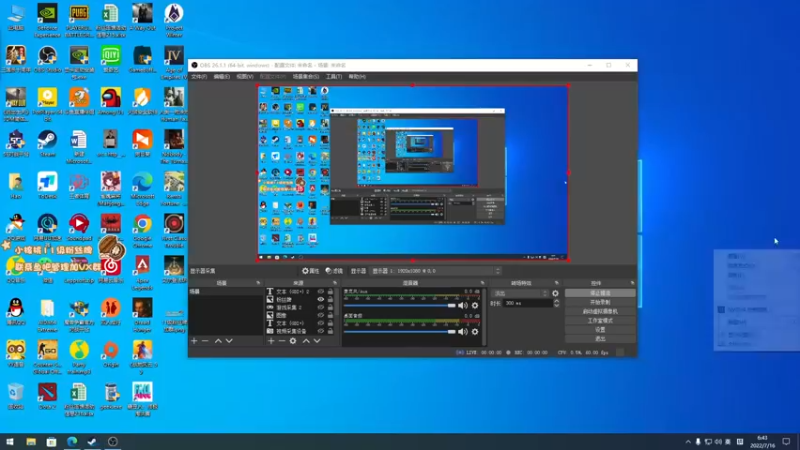Image resolution: width=800 pixels, height=450 pixels.
Task: Move the selected source up
Action: pyautogui.click(x=306, y=341)
